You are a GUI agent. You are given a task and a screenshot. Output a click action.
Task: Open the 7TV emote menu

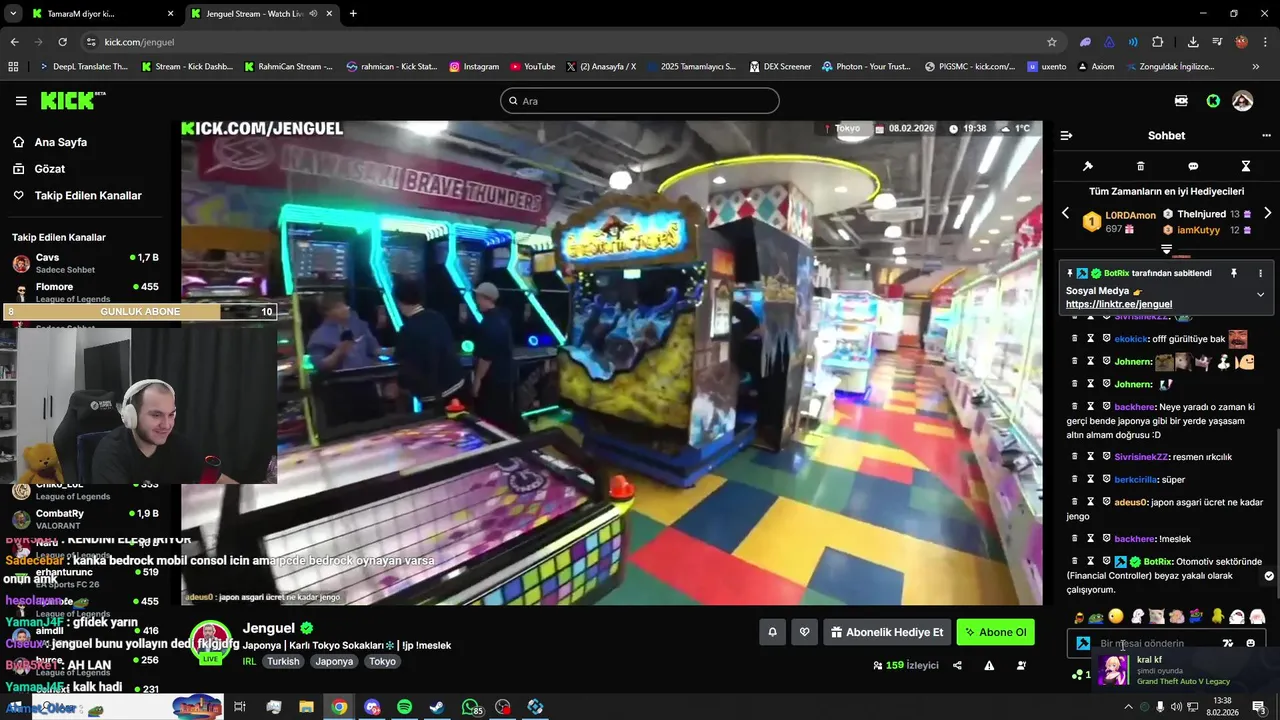(x=1228, y=643)
